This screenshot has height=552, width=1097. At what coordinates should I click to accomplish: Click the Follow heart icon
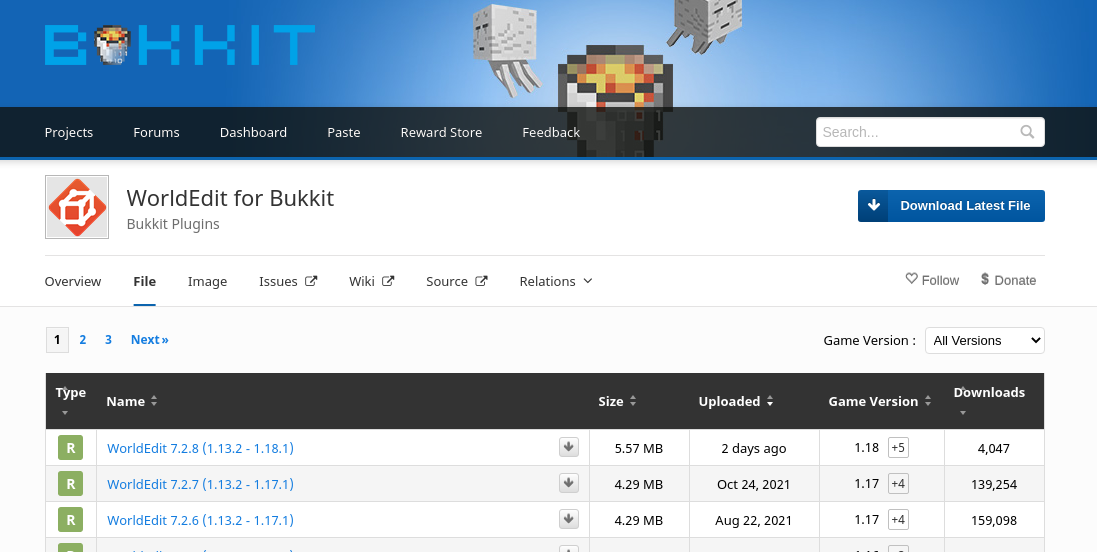click(912, 279)
